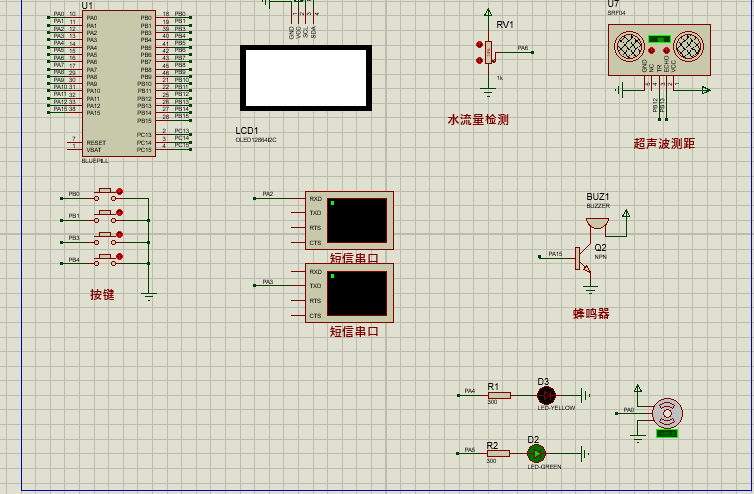The width and height of the screenshot is (754, 494).
Task: Click the servo's green angle readout
Action: (x=667, y=433)
